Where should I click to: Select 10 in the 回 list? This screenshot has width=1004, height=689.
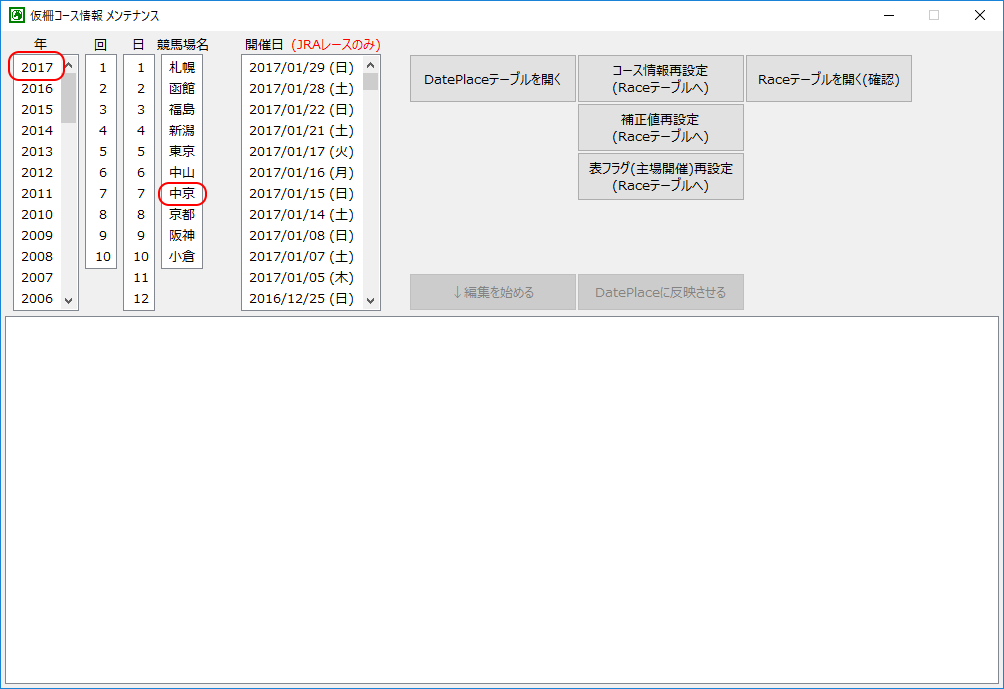tap(102, 257)
